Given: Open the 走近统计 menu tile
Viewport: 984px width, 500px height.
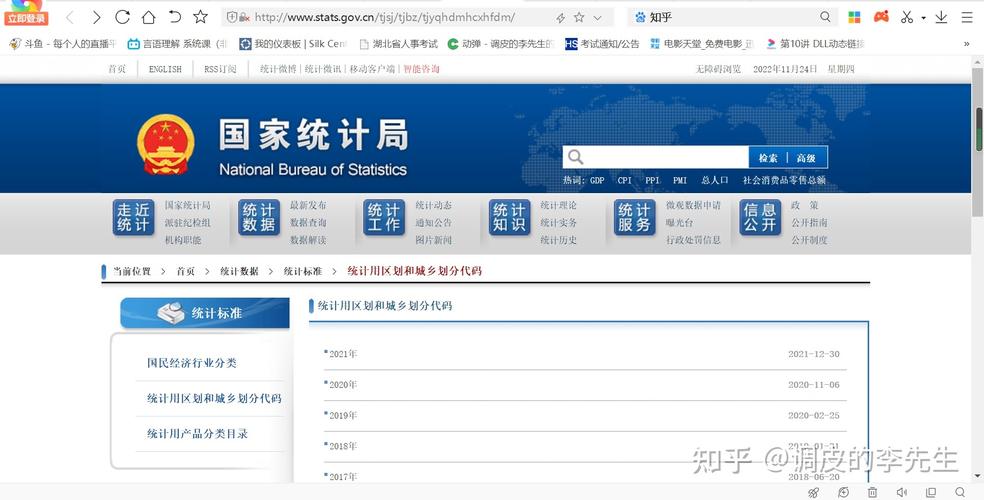Looking at the screenshot, I should click(x=133, y=217).
